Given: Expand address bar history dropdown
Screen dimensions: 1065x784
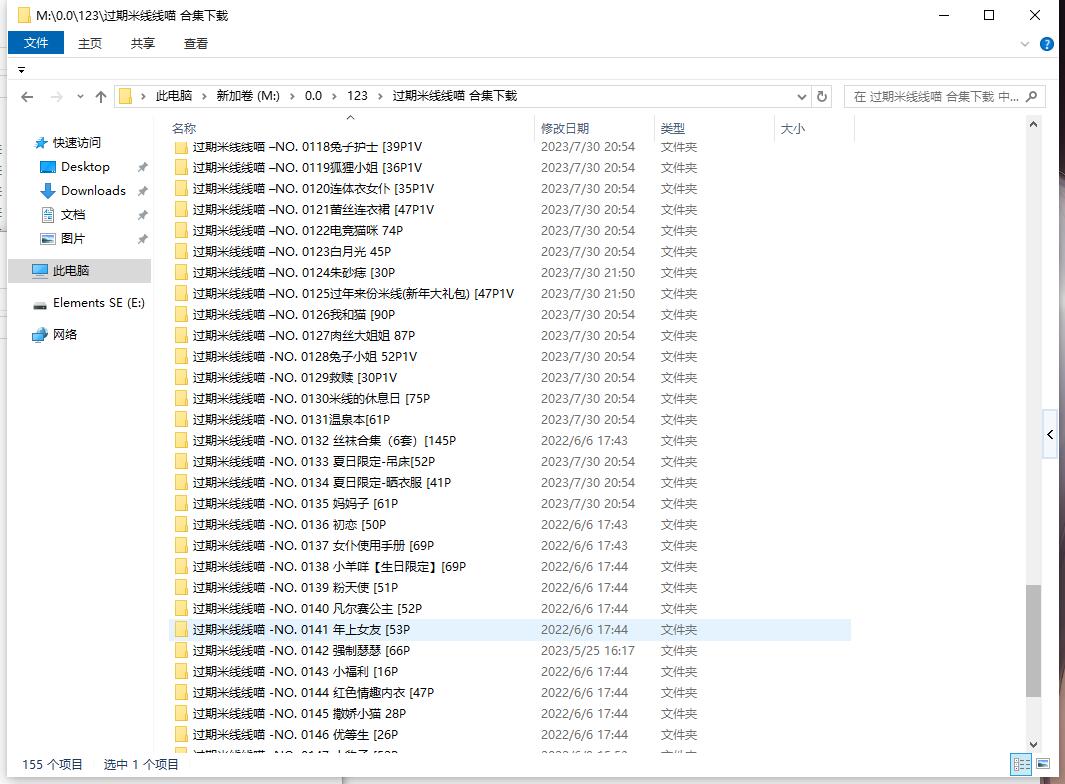Looking at the screenshot, I should click(801, 96).
